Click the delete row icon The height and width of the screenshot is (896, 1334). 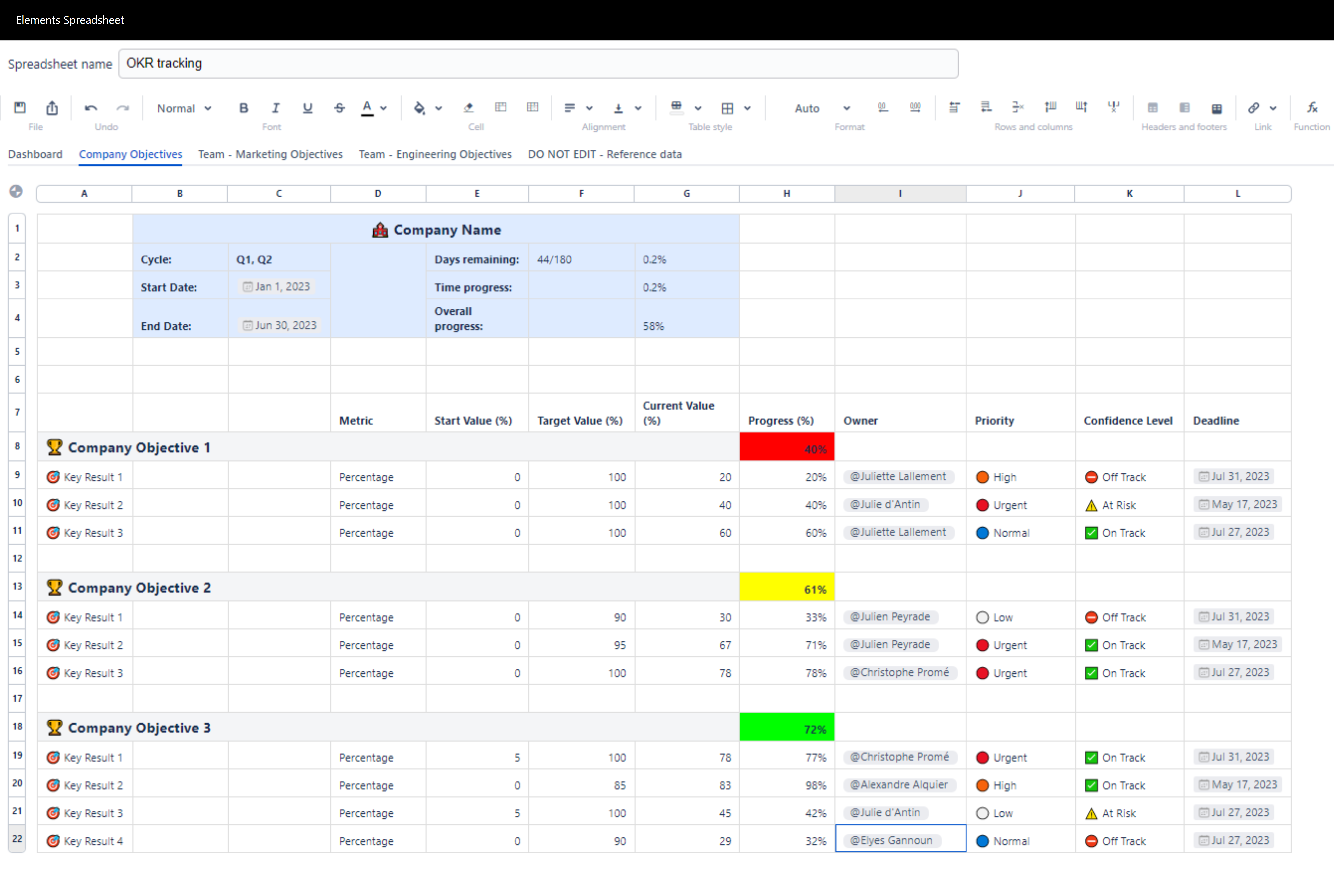point(1018,107)
